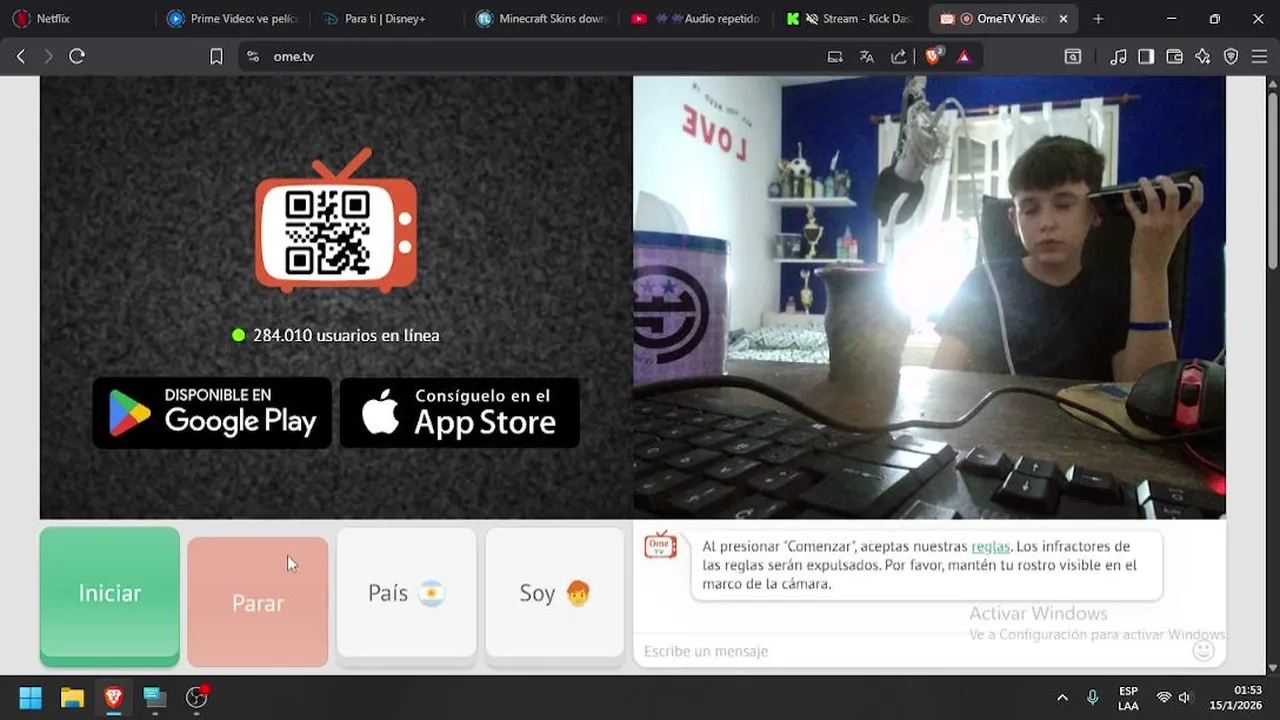The image size is (1280, 720).
Task: Reload the ome.tv page
Action: (x=77, y=57)
